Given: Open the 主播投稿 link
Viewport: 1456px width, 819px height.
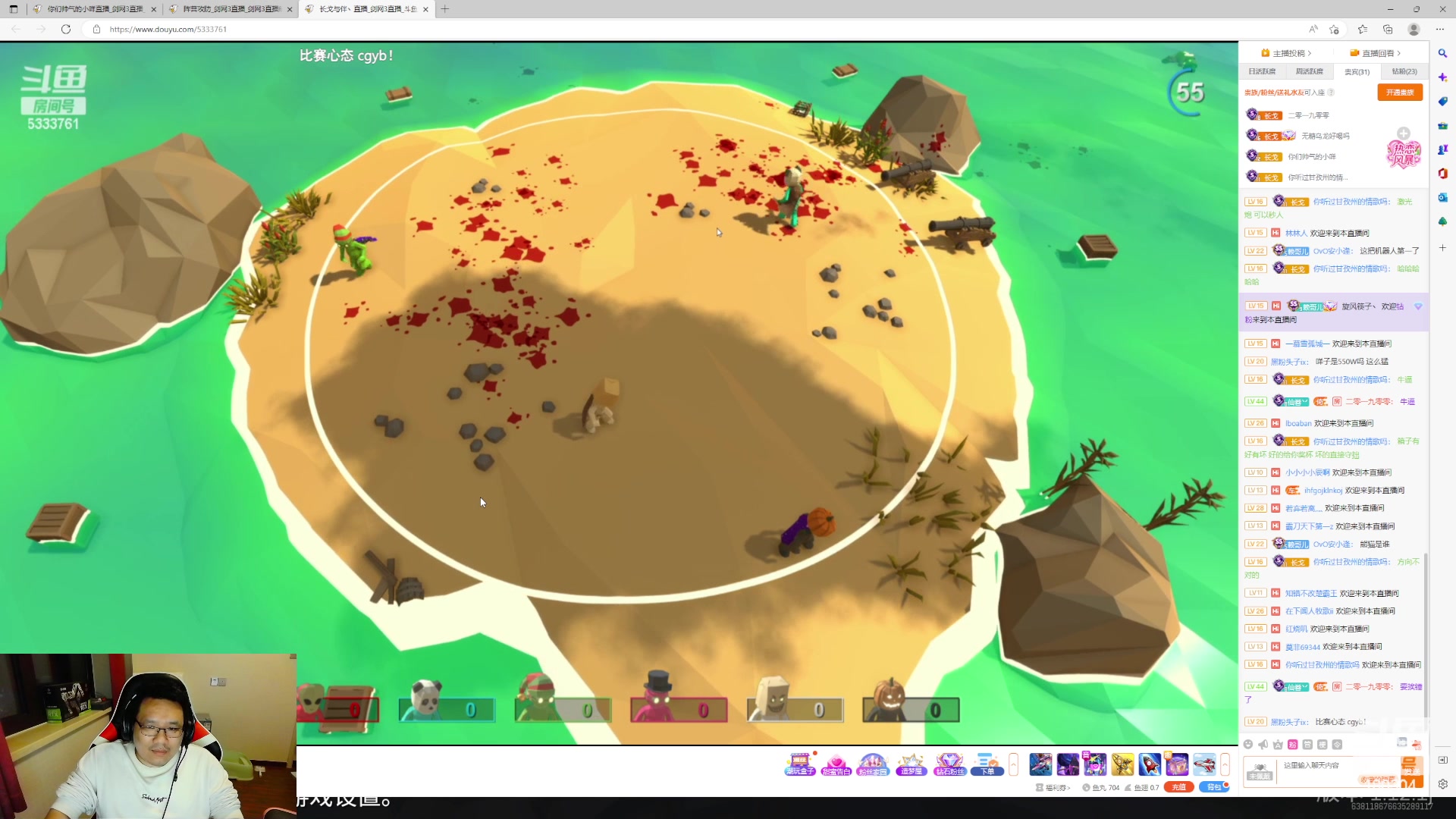Looking at the screenshot, I should (1286, 53).
